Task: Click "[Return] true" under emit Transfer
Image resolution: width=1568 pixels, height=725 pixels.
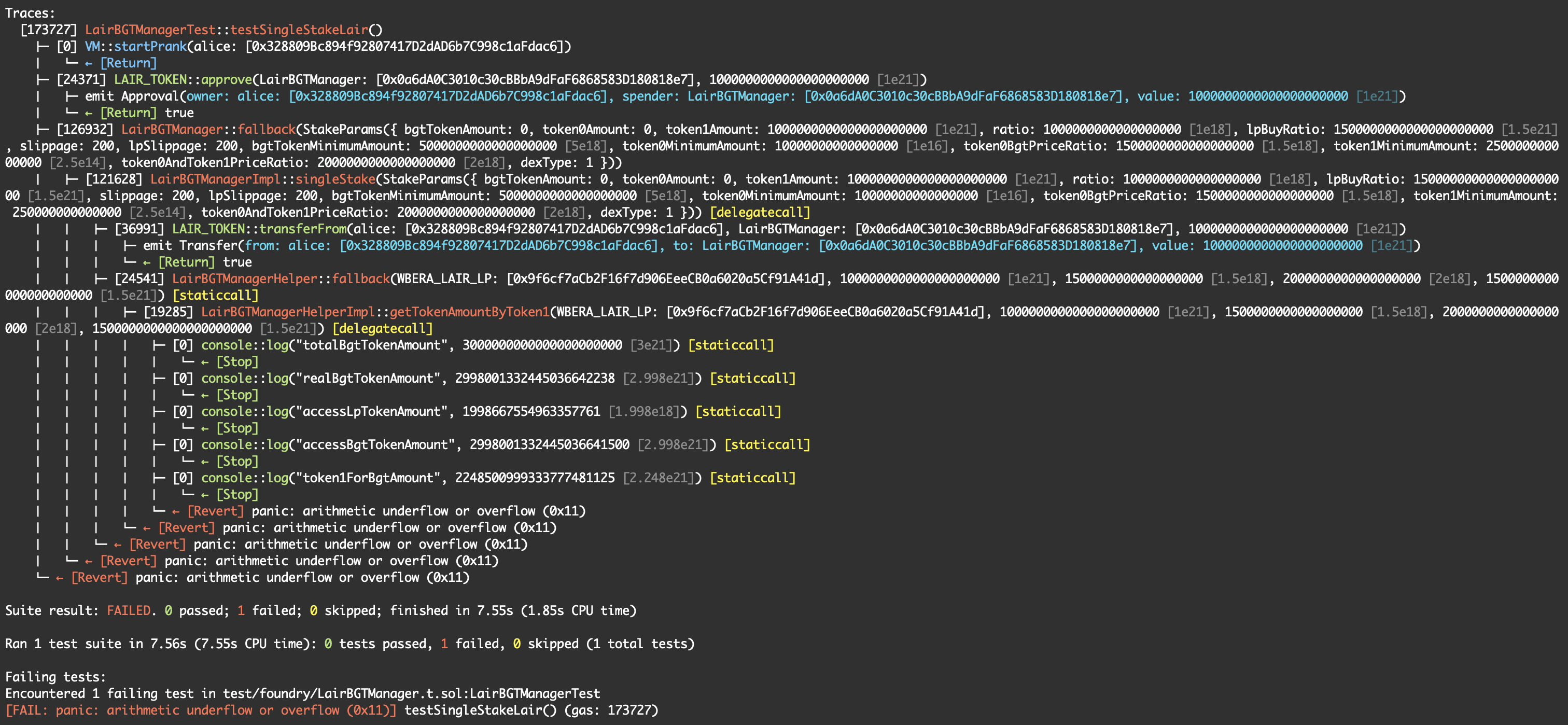Action: [x=205, y=262]
